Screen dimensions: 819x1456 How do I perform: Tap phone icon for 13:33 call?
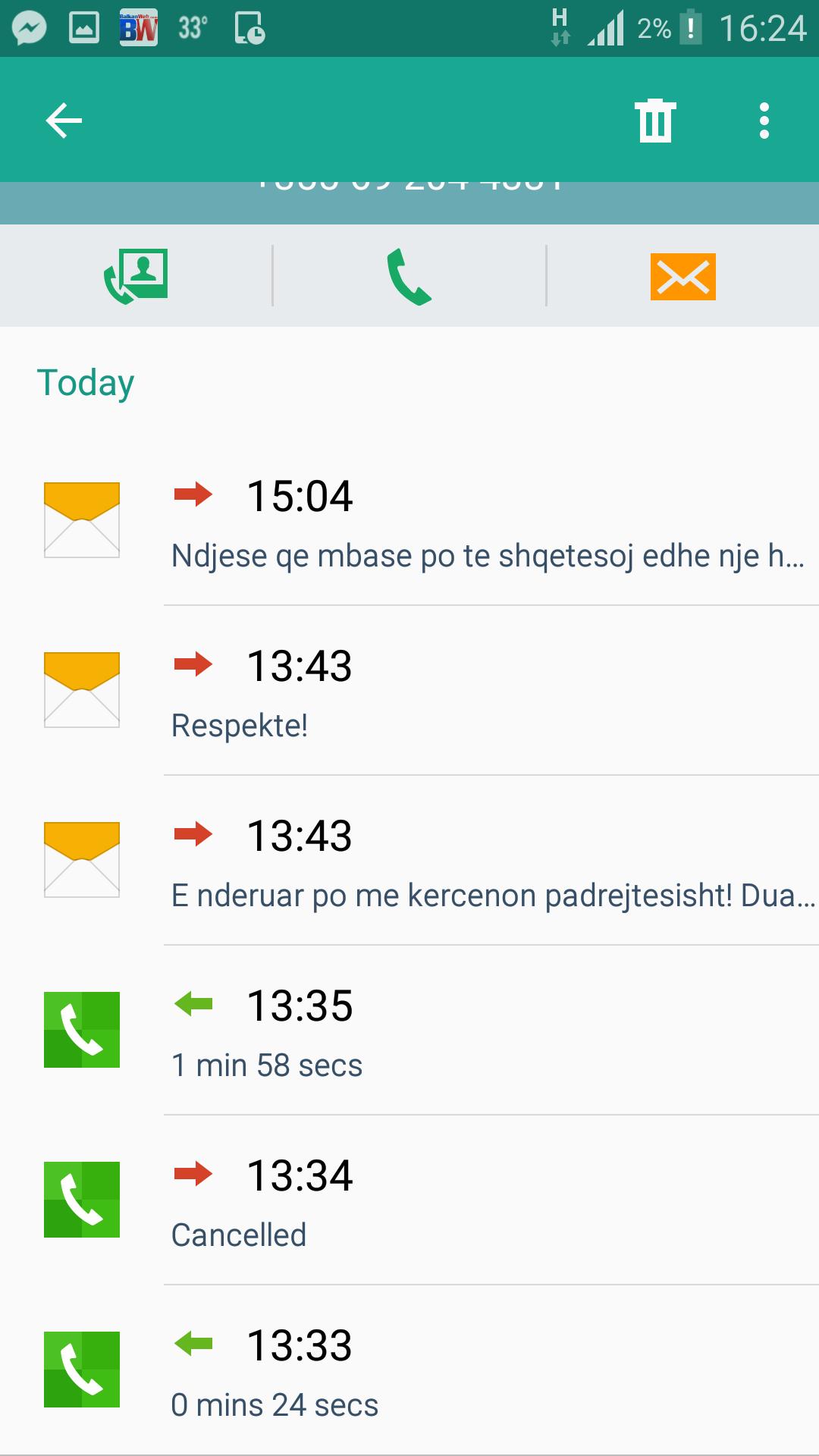(x=82, y=1369)
